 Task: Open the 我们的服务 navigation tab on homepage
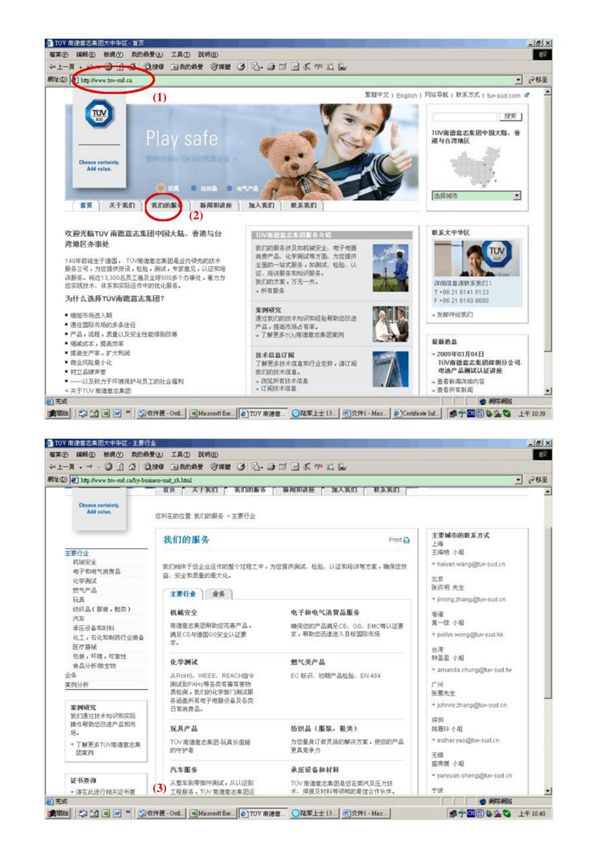[x=166, y=205]
